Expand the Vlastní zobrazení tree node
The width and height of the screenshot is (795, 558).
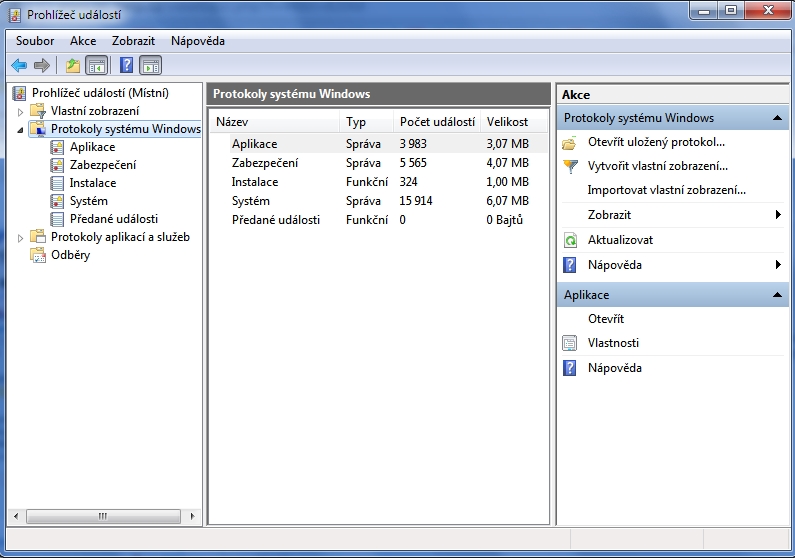point(20,111)
